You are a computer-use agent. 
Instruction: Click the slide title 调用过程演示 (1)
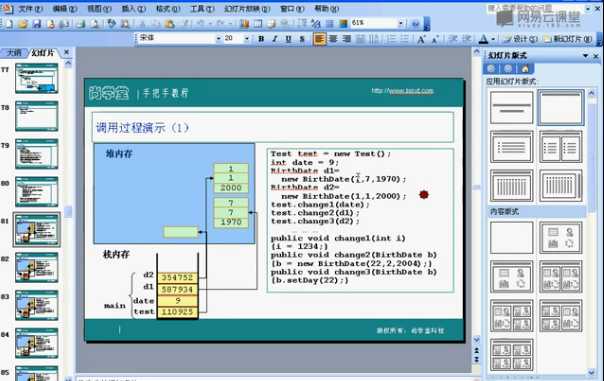[142, 128]
